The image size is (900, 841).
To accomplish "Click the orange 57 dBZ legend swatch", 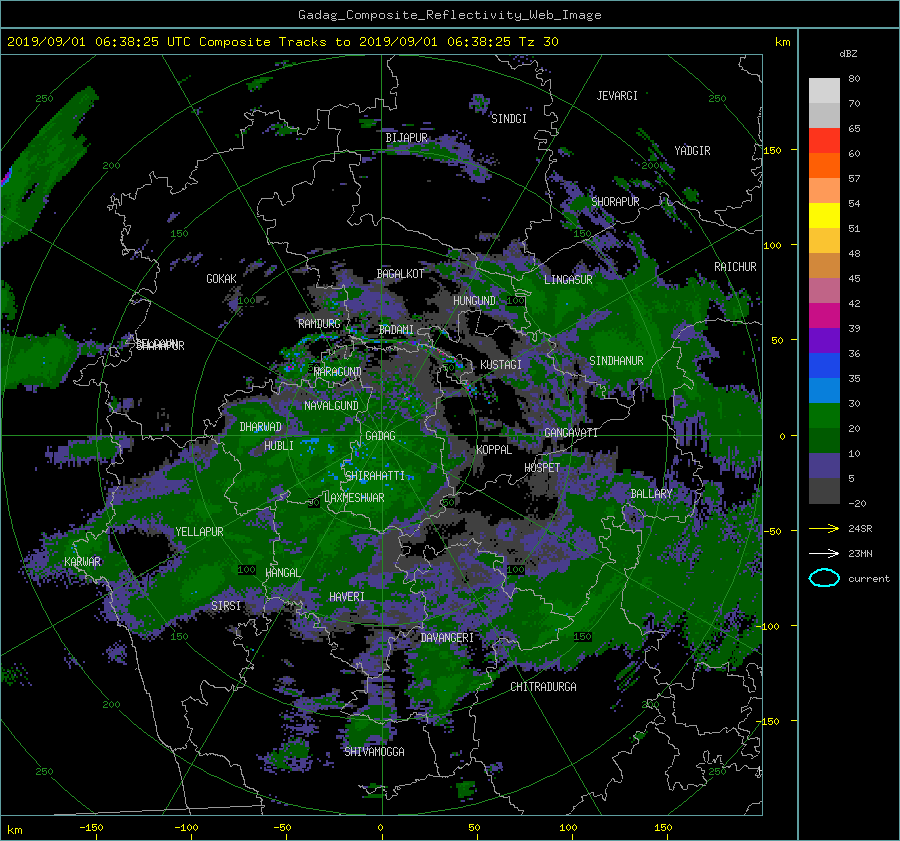I will 824,165.
